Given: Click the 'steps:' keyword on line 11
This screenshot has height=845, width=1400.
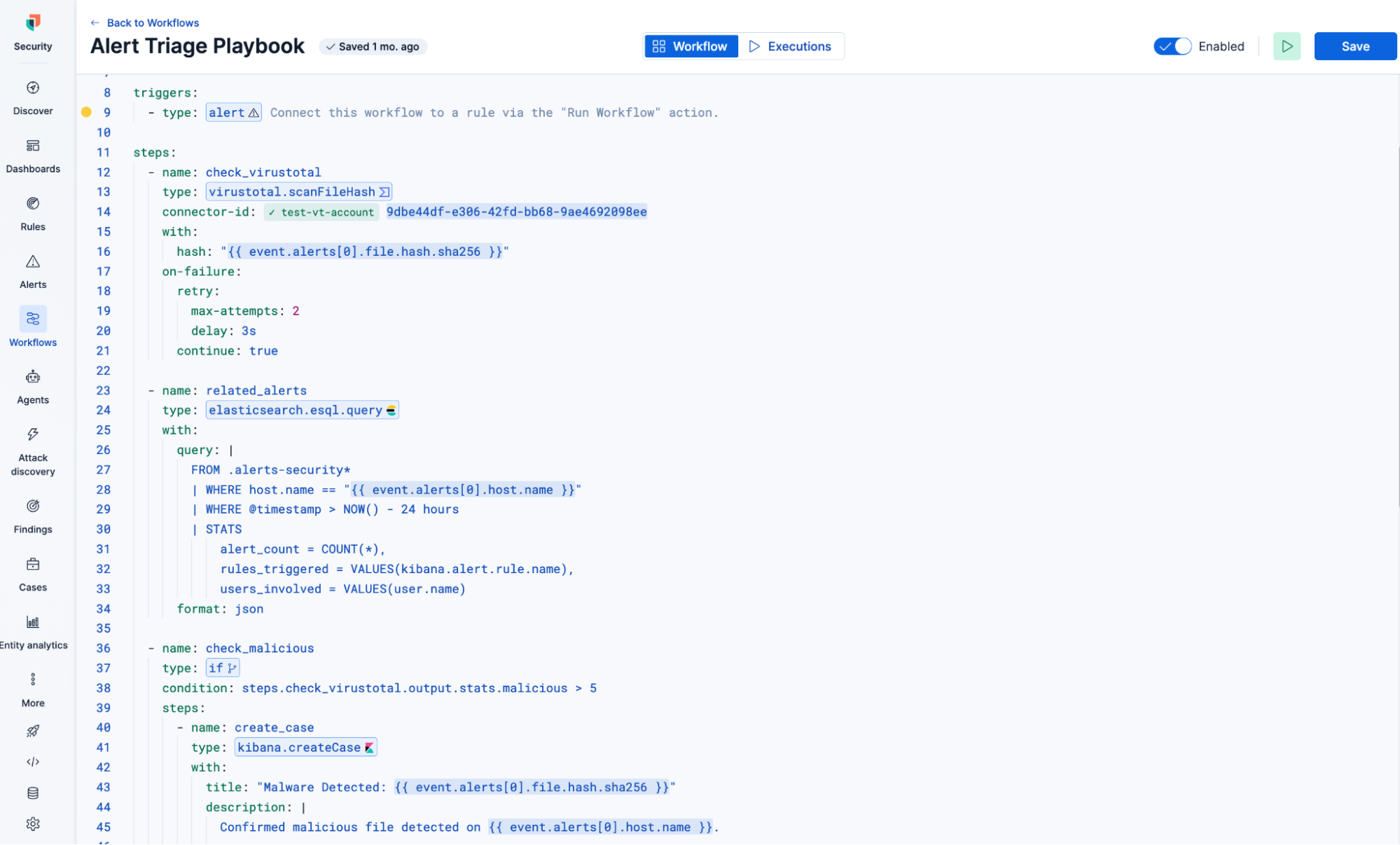Looking at the screenshot, I should point(155,152).
